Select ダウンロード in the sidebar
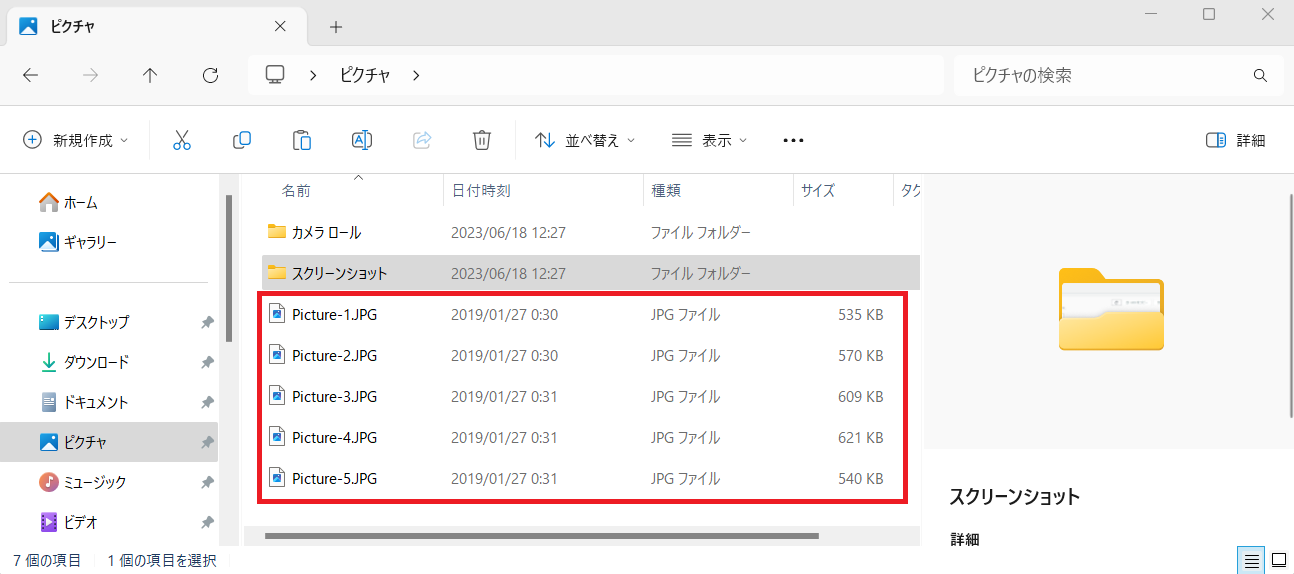This screenshot has width=1294, height=574. [x=96, y=362]
